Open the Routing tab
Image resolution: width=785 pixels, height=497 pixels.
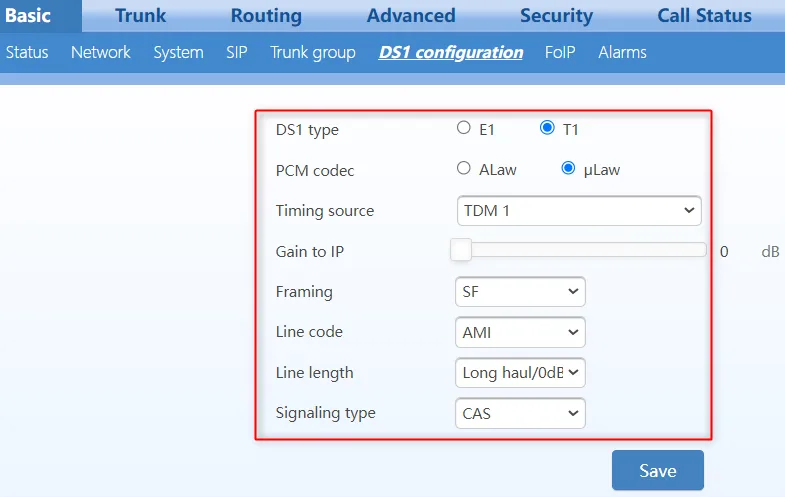pyautogui.click(x=266, y=16)
